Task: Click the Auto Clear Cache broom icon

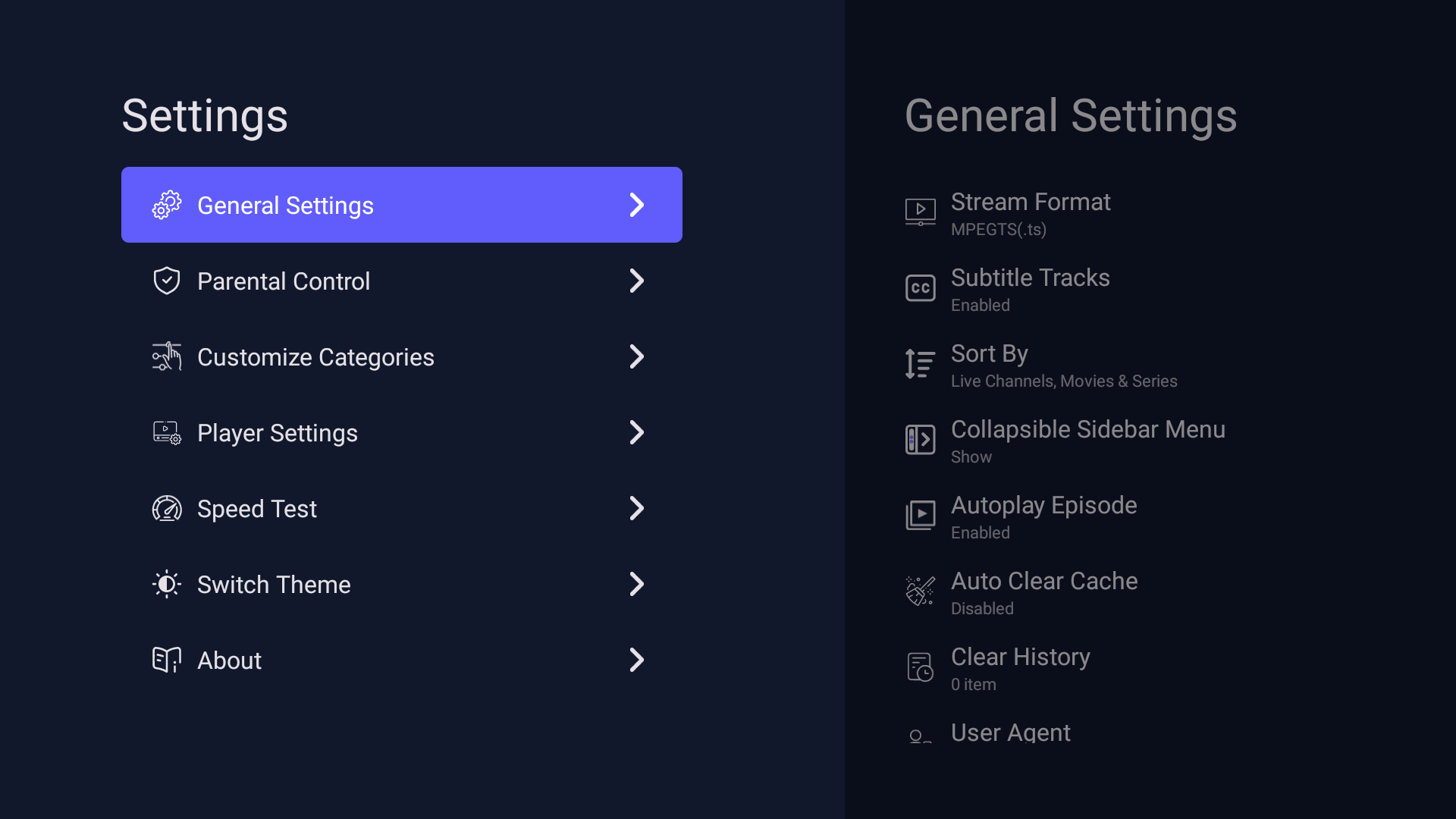Action: click(x=920, y=591)
